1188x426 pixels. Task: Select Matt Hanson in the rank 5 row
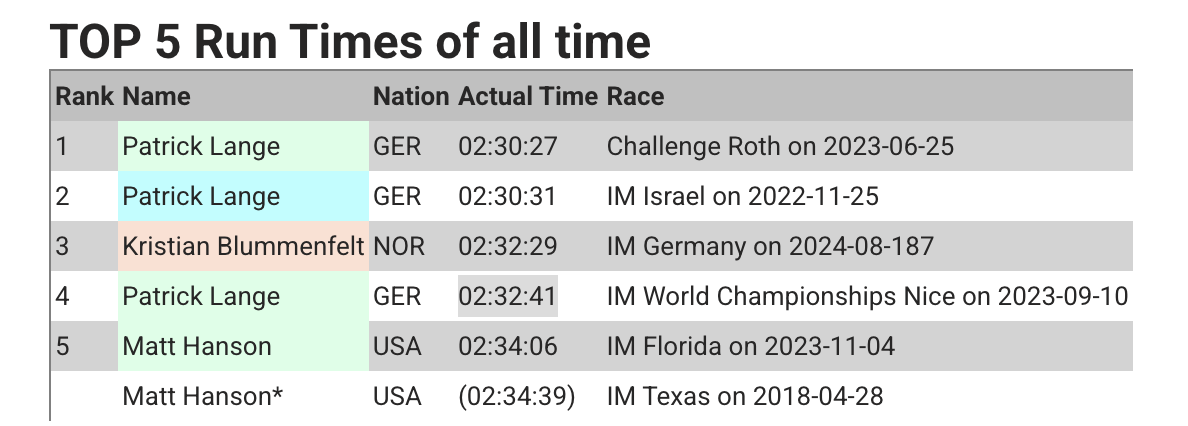(x=197, y=347)
